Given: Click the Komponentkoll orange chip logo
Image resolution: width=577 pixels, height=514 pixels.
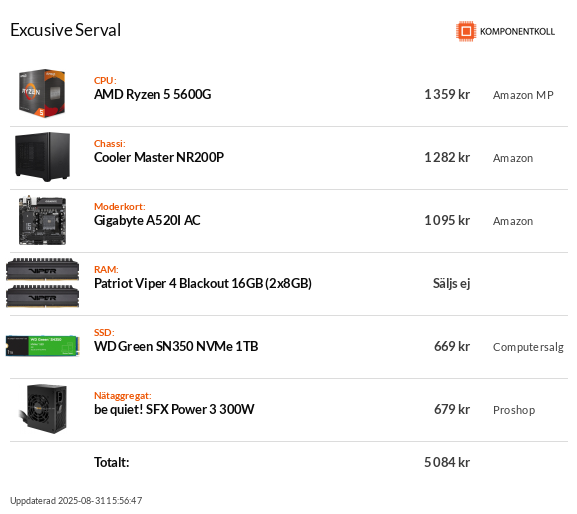Looking at the screenshot, I should point(466,31).
